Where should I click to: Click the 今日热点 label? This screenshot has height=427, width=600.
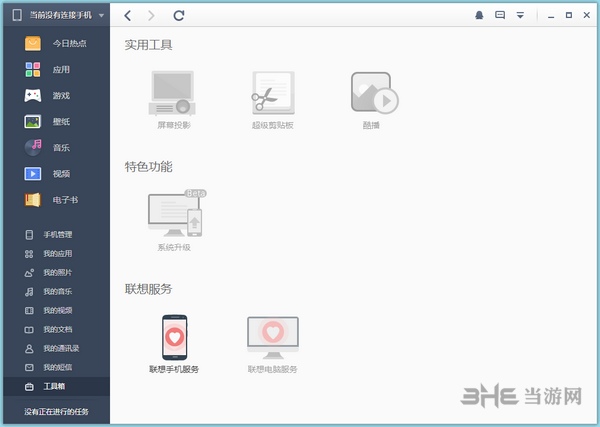tap(70, 43)
